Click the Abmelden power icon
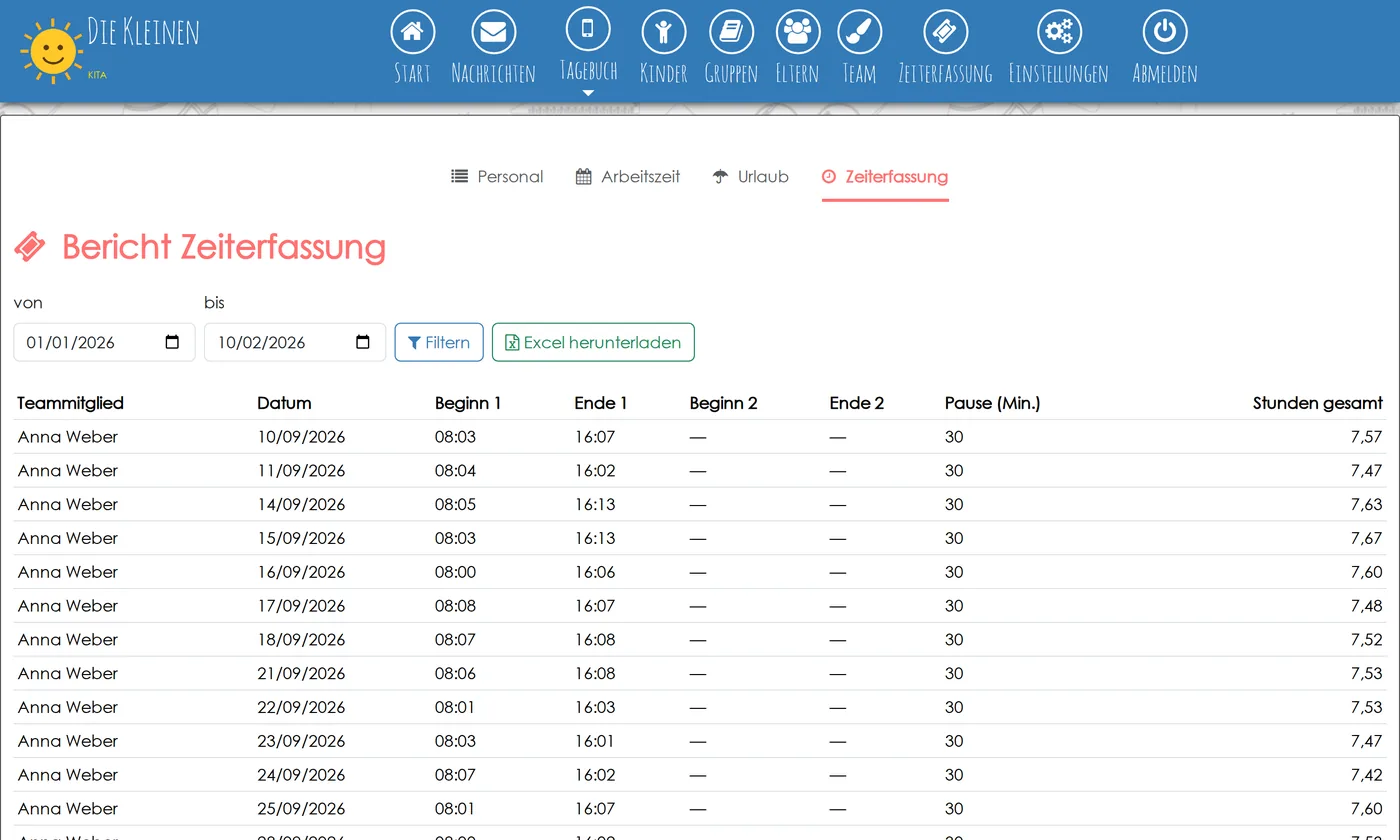Image resolution: width=1400 pixels, height=840 pixels. (1164, 32)
